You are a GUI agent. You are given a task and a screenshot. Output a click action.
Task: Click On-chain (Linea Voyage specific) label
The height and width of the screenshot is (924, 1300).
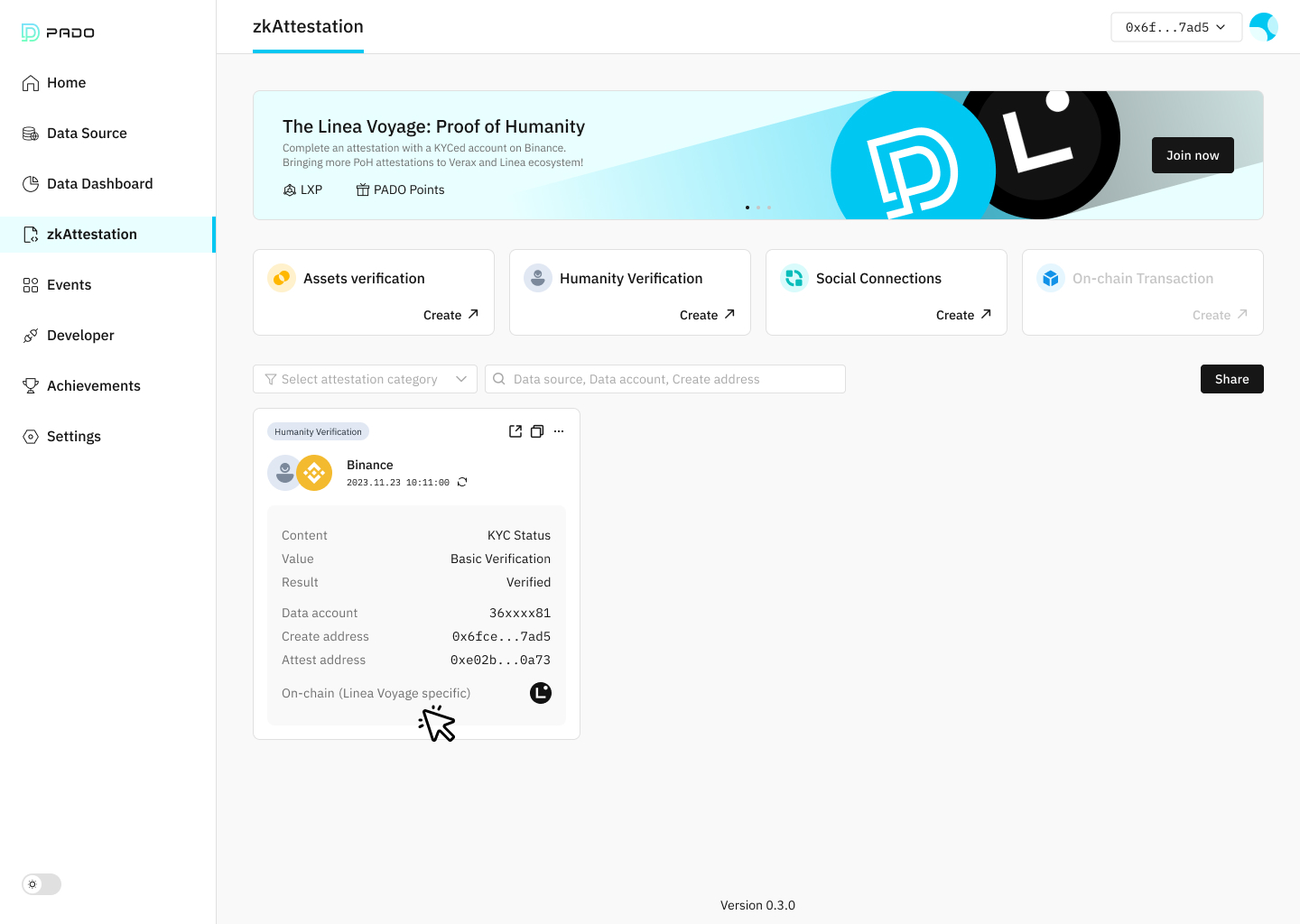point(376,693)
